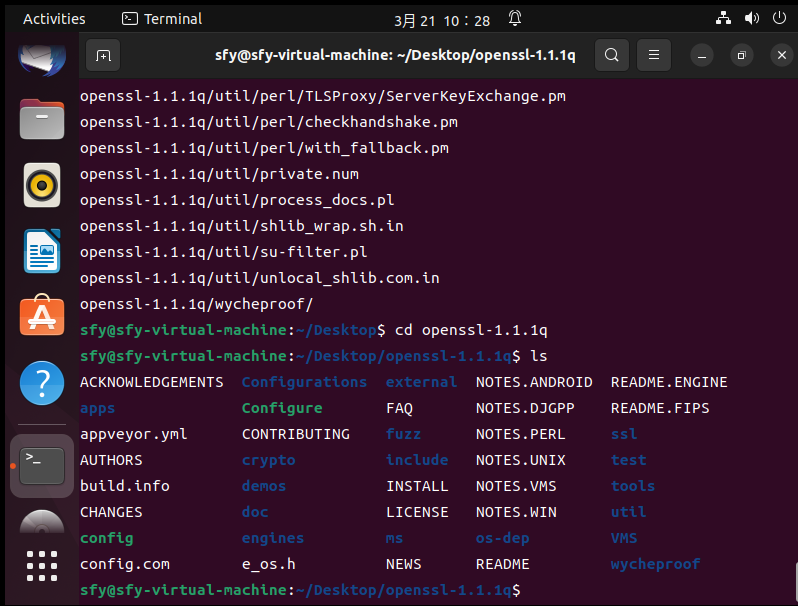Screen dimensions: 798x606
Task: Open LibreOffice Writer from the dock
Action: pos(42,251)
